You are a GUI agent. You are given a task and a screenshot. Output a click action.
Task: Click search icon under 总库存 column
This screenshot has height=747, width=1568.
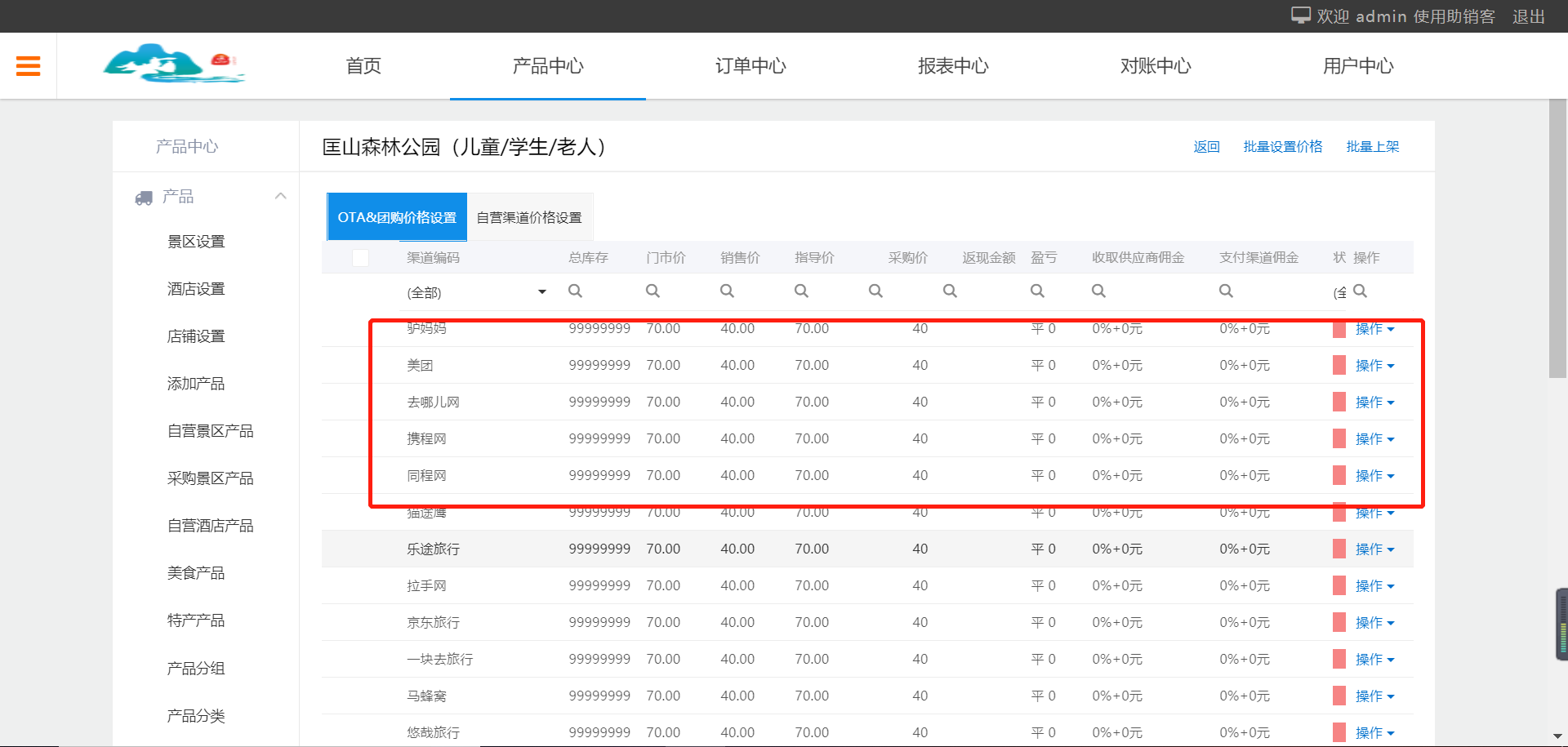click(575, 291)
